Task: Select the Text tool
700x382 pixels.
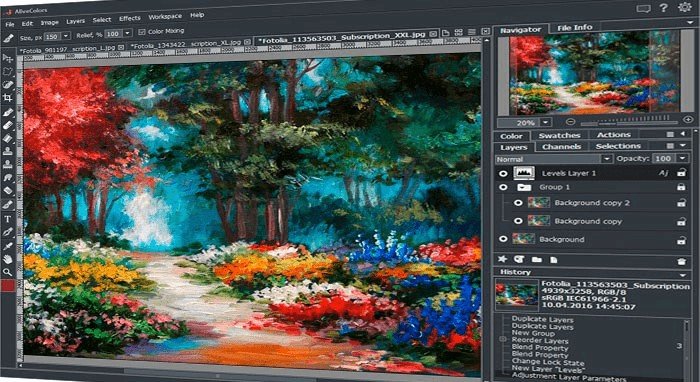Action: pyautogui.click(x=8, y=219)
